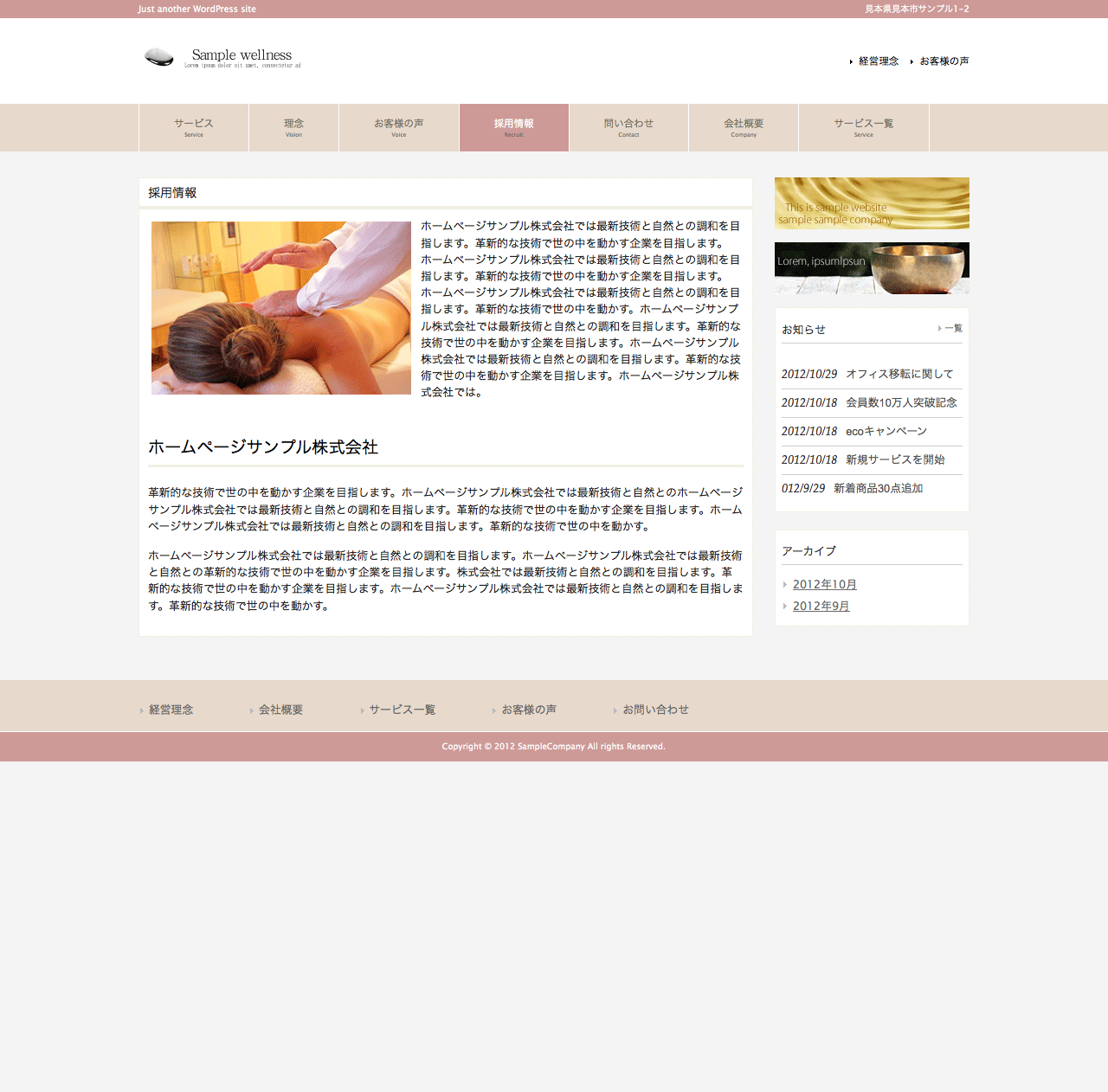Open the 会社概要 Company nav tab
Image resolution: width=1108 pixels, height=1092 pixels.
tap(744, 128)
